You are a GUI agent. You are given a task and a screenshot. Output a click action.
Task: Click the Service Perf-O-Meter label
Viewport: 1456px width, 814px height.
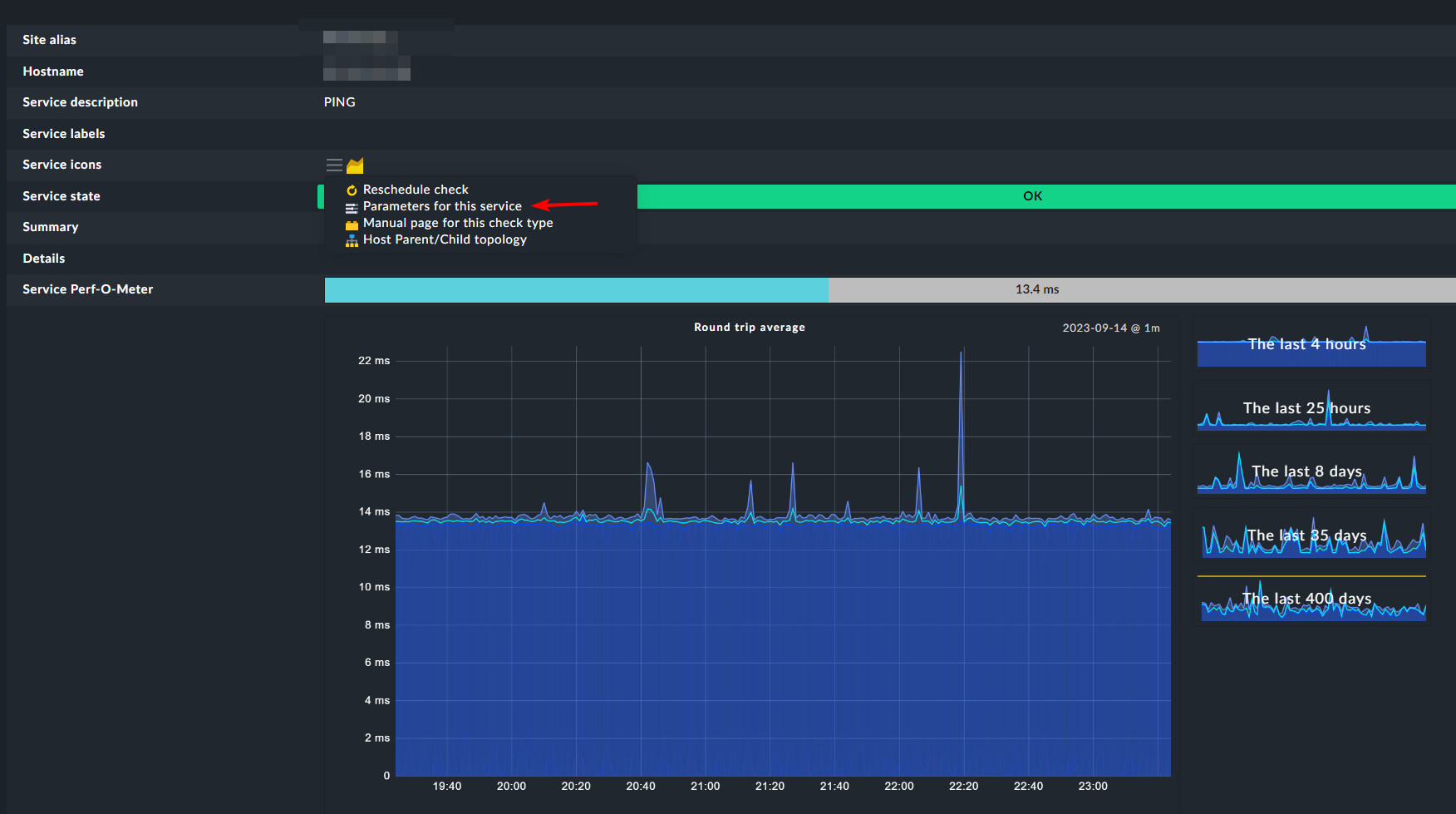87,289
